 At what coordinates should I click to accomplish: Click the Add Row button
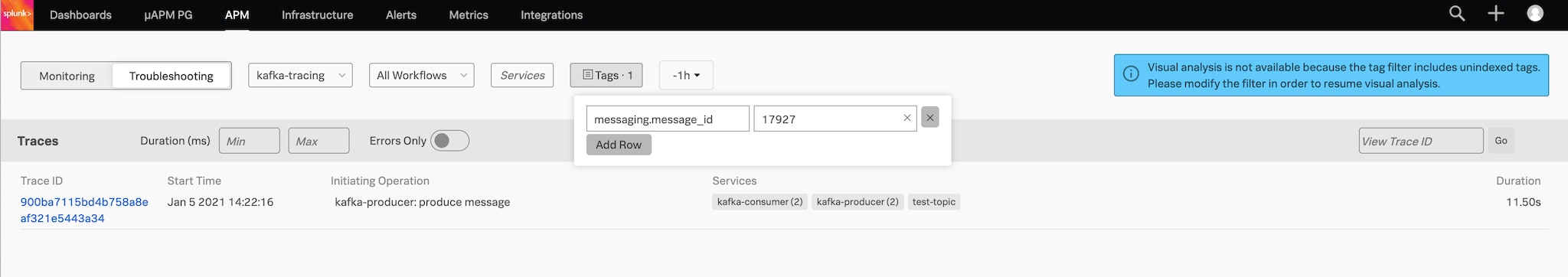click(619, 145)
